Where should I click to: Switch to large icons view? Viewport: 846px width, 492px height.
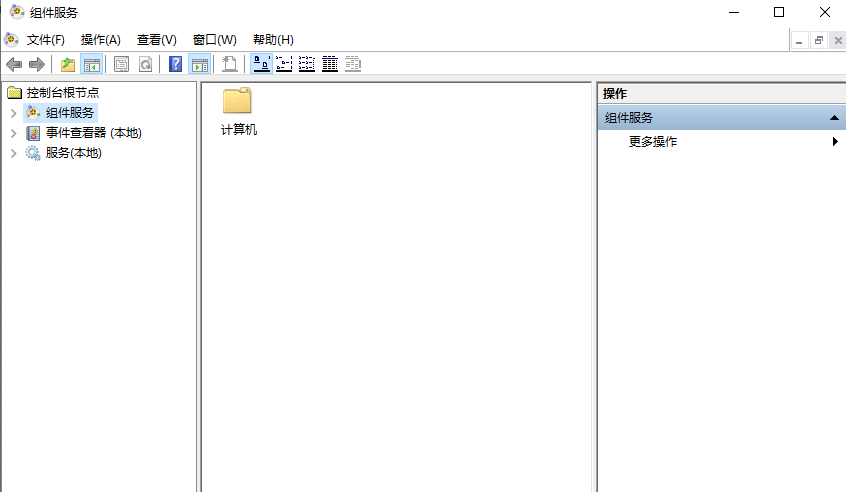261,64
